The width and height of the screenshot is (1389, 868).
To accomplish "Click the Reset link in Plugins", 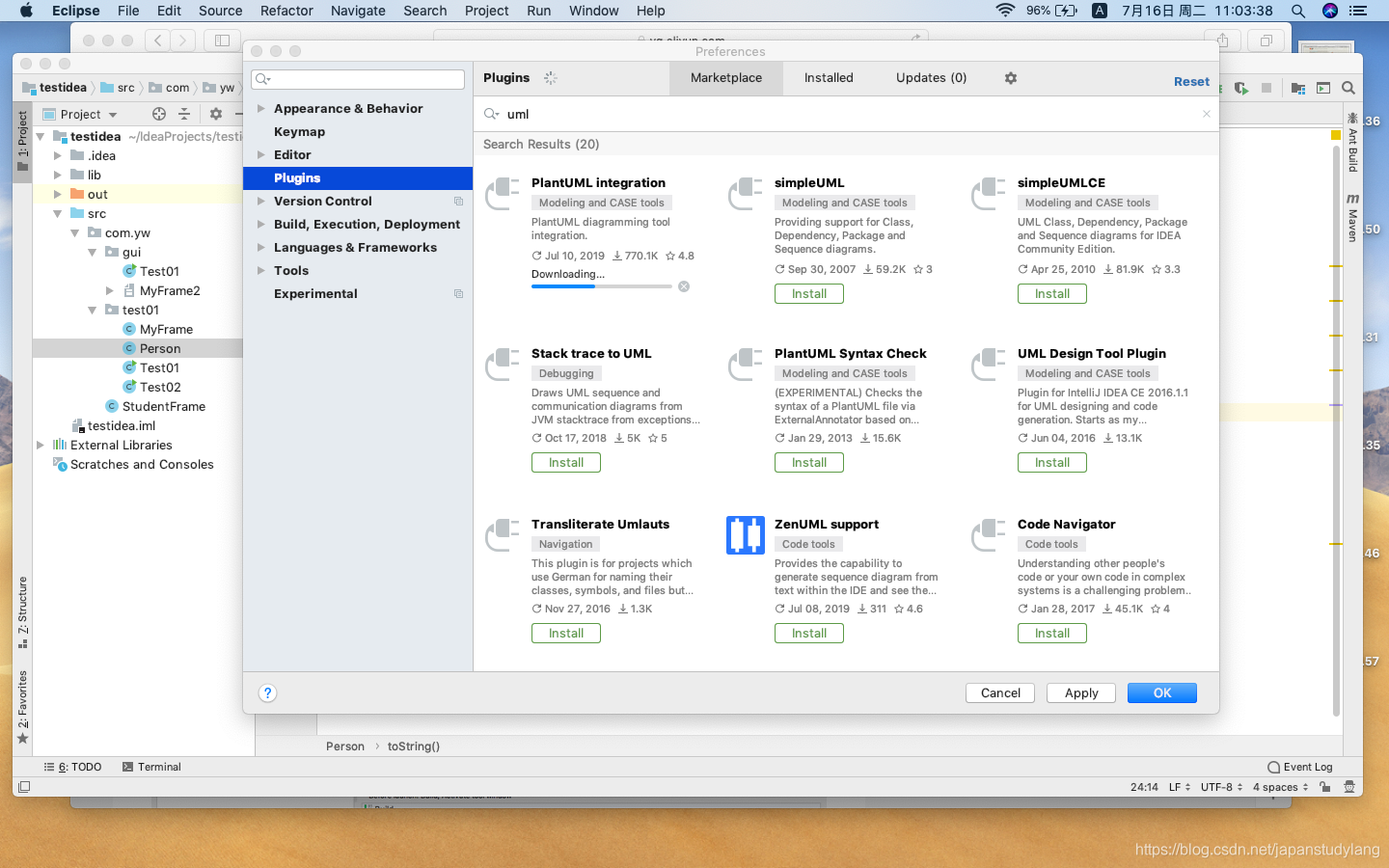I will 1191,81.
